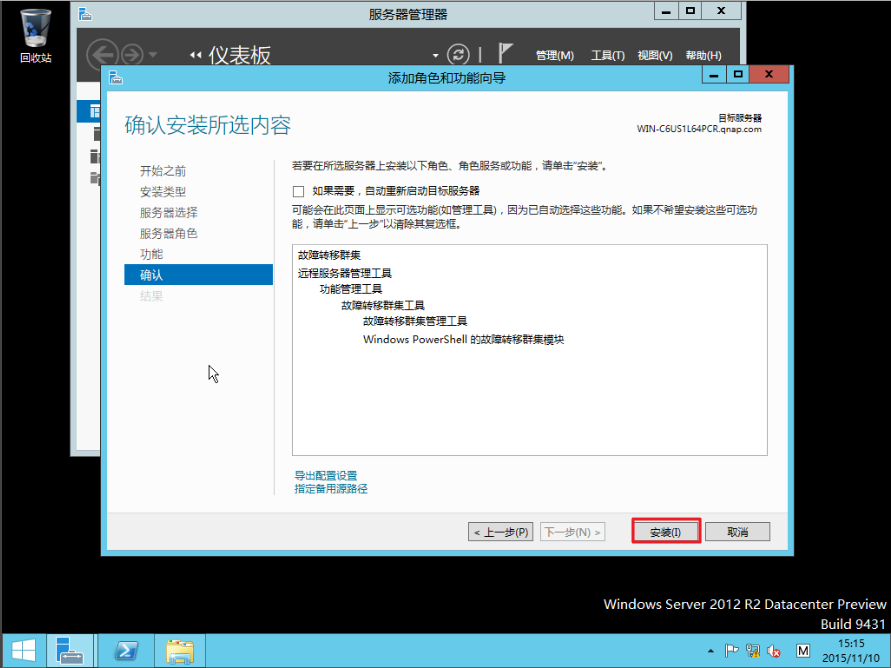Click the 安装(I) button

[665, 532]
